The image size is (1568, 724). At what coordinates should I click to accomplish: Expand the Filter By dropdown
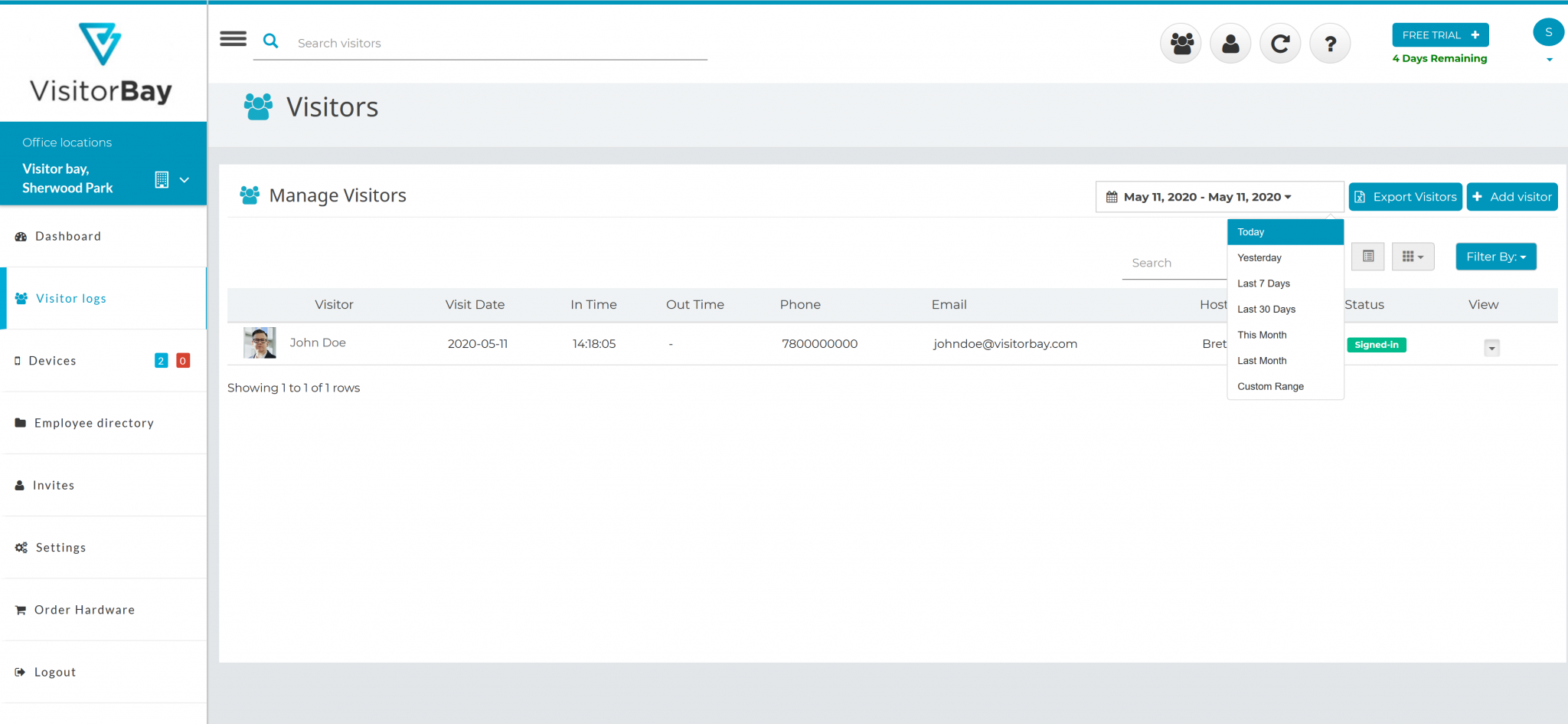click(1495, 257)
